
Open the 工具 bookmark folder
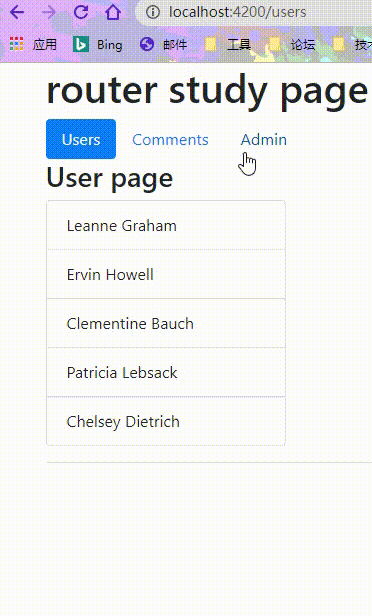point(228,44)
